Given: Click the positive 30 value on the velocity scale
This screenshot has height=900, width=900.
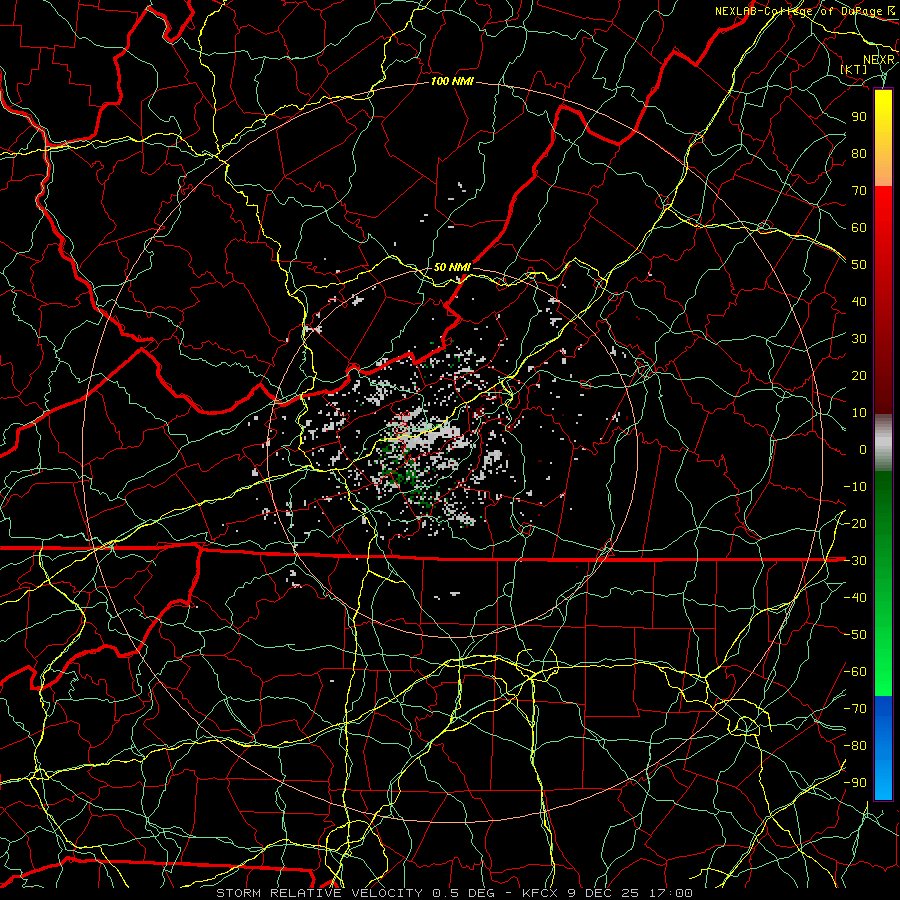Looking at the screenshot, I should pyautogui.click(x=859, y=339).
